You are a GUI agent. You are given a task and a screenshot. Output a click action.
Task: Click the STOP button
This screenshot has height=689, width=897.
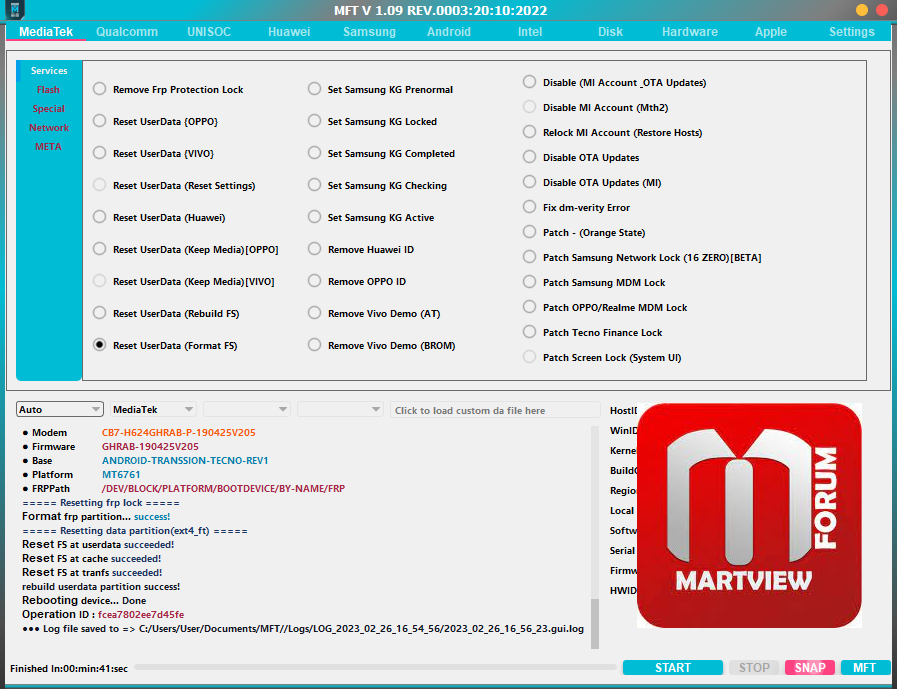coord(754,668)
